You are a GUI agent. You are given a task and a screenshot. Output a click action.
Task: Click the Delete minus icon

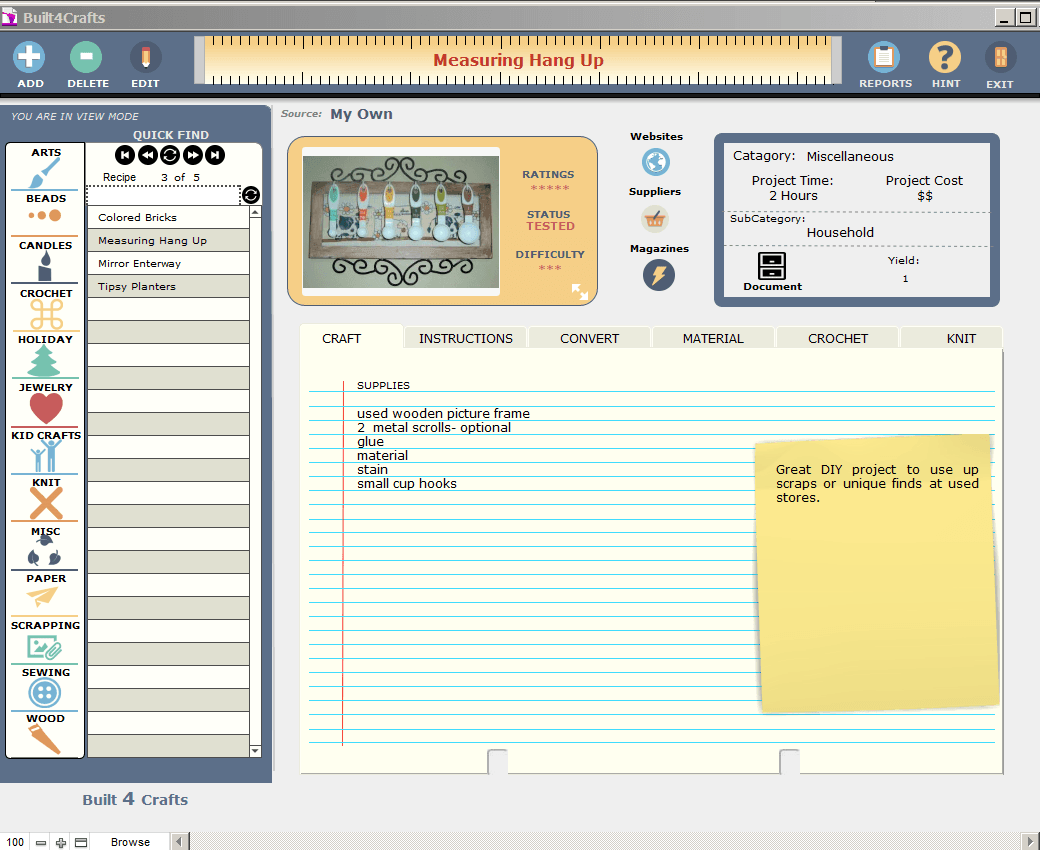(87, 58)
